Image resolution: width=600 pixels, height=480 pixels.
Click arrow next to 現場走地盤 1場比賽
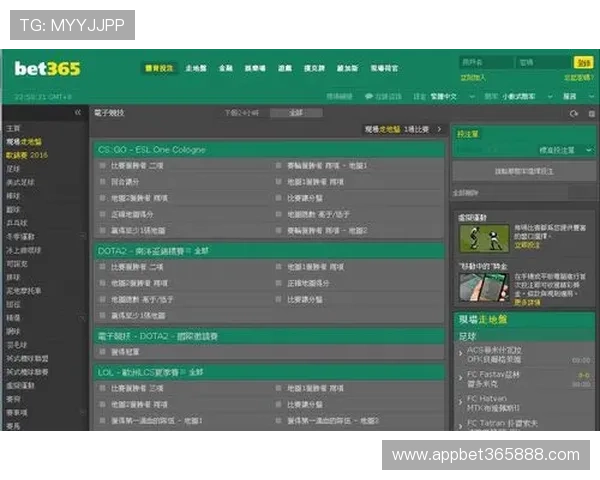[x=439, y=129]
